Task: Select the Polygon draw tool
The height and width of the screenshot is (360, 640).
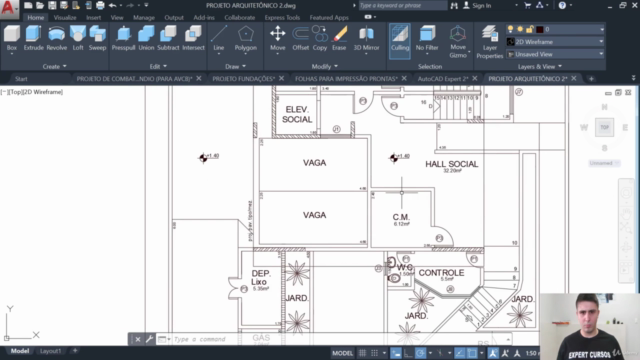Action: 246,39
